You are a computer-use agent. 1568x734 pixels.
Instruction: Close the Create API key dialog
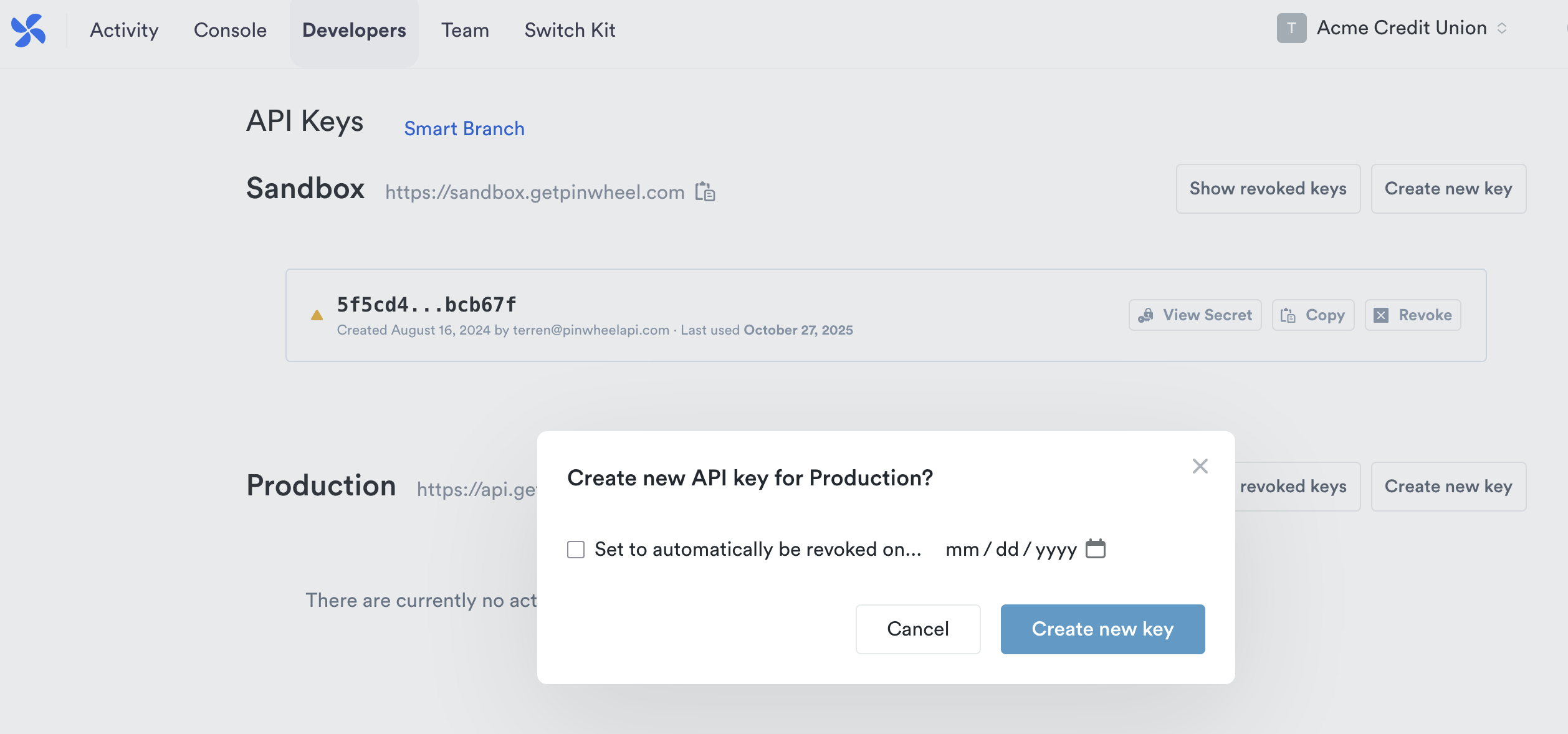click(1200, 466)
